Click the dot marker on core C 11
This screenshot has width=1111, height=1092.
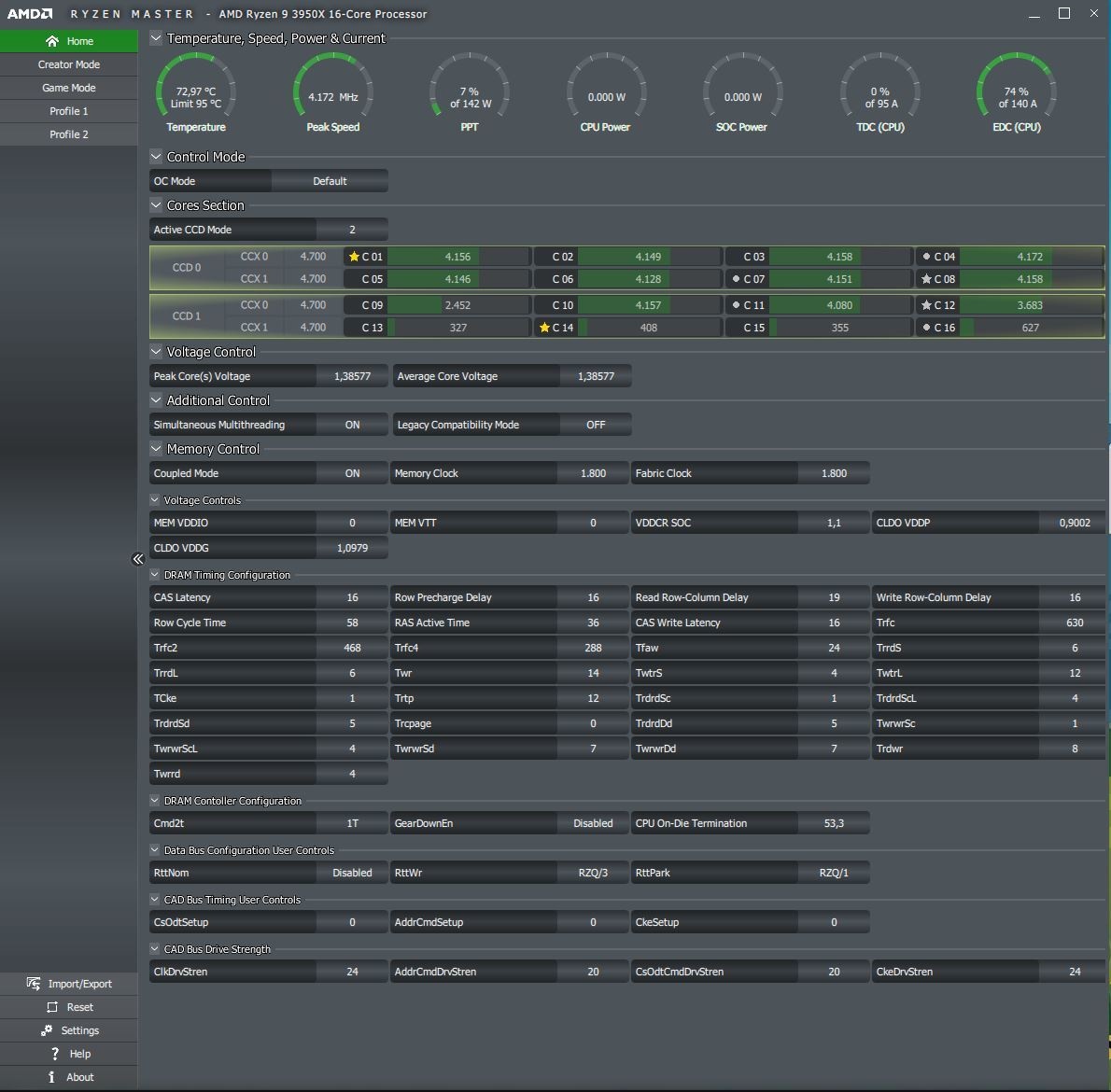737,304
